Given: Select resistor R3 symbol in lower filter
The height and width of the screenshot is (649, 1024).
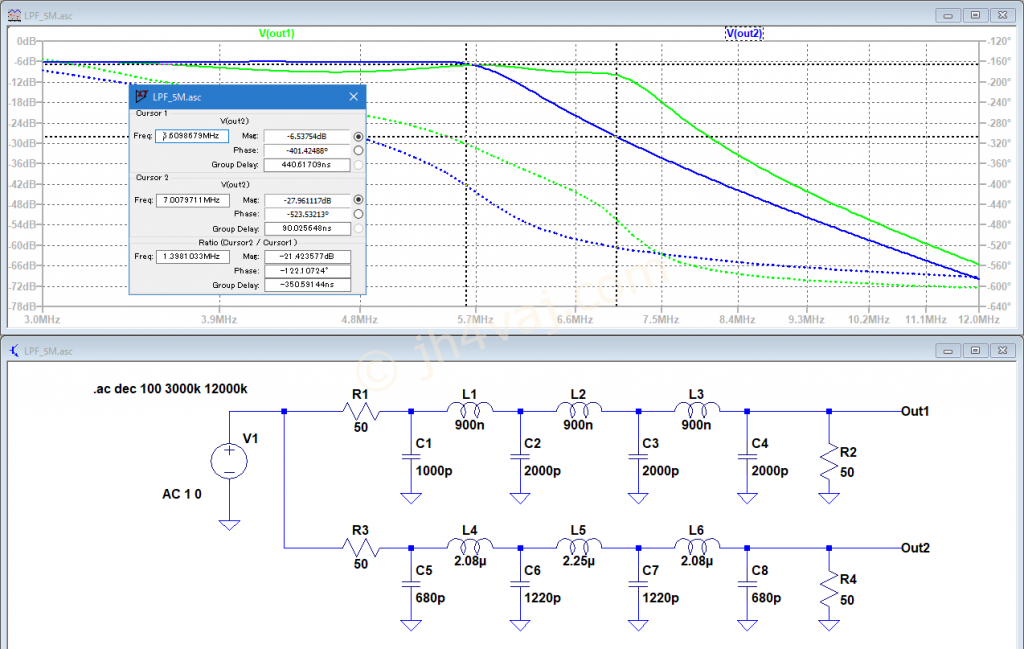Looking at the screenshot, I should tap(361, 548).
